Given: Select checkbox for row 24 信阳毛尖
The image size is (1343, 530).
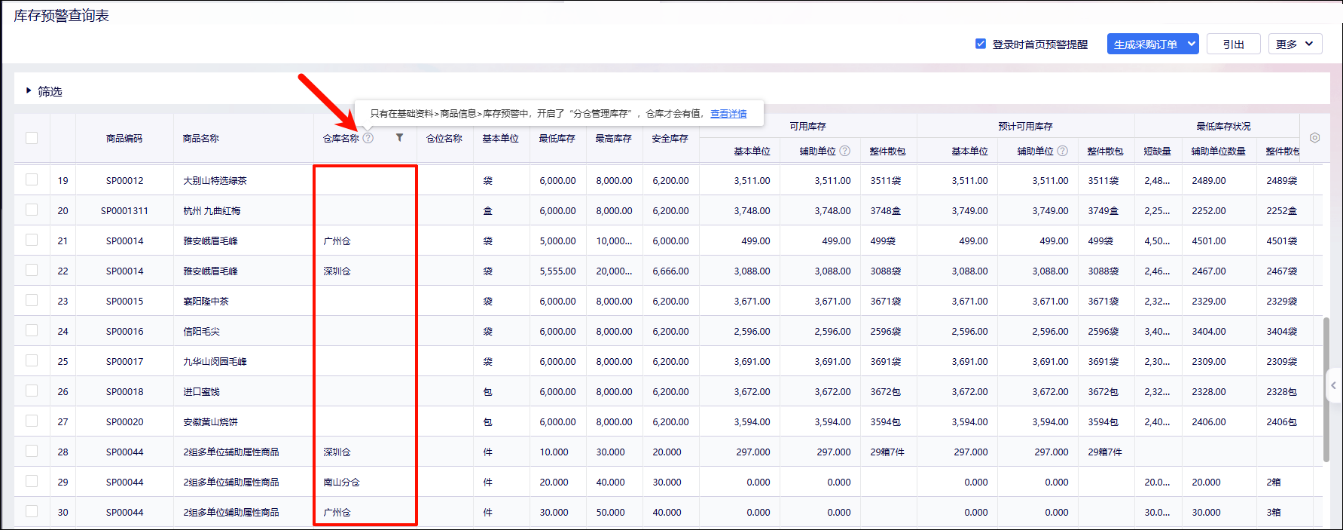Looking at the screenshot, I should click(32, 330).
